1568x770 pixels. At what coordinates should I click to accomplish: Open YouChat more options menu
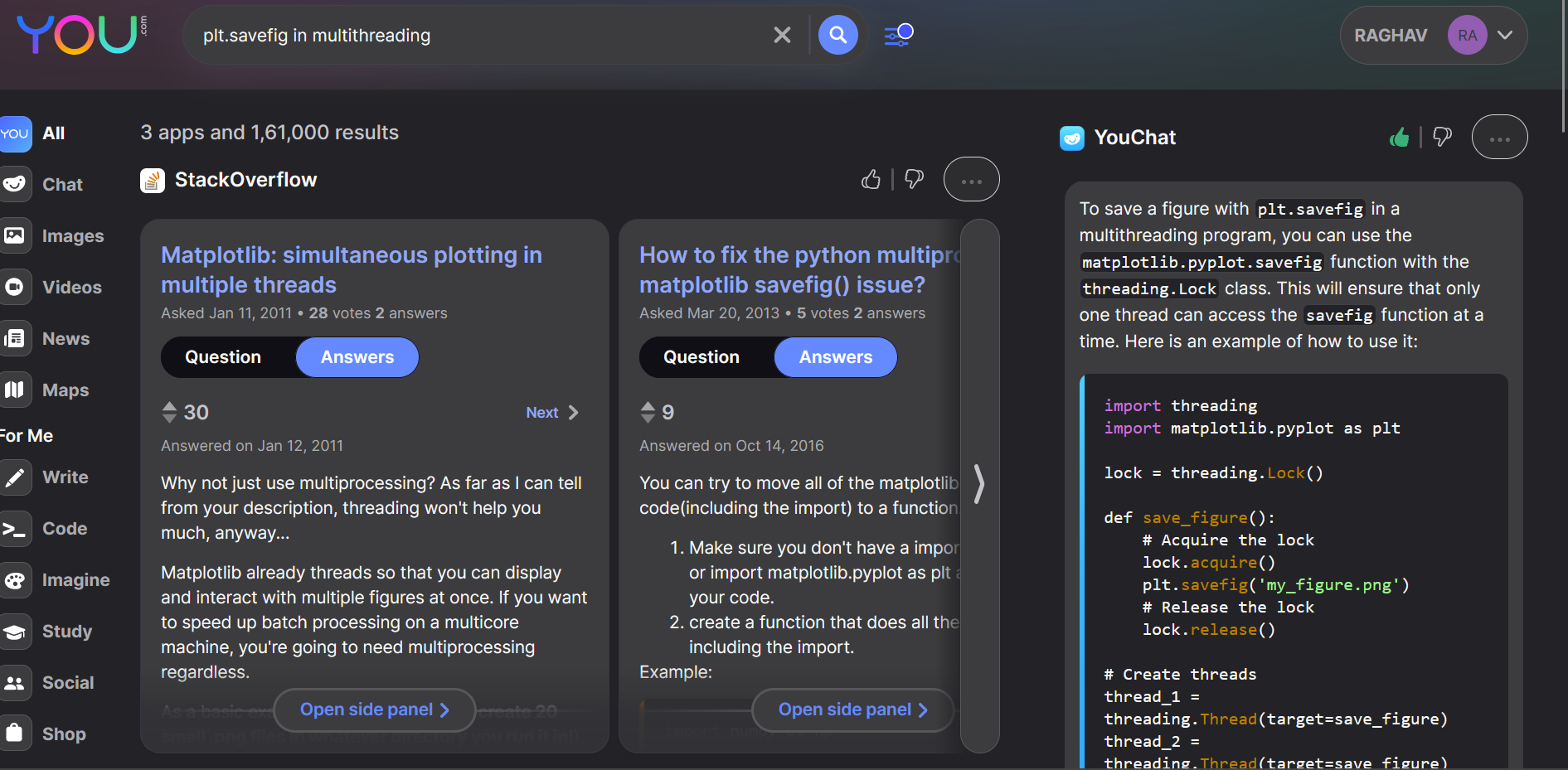click(1499, 138)
